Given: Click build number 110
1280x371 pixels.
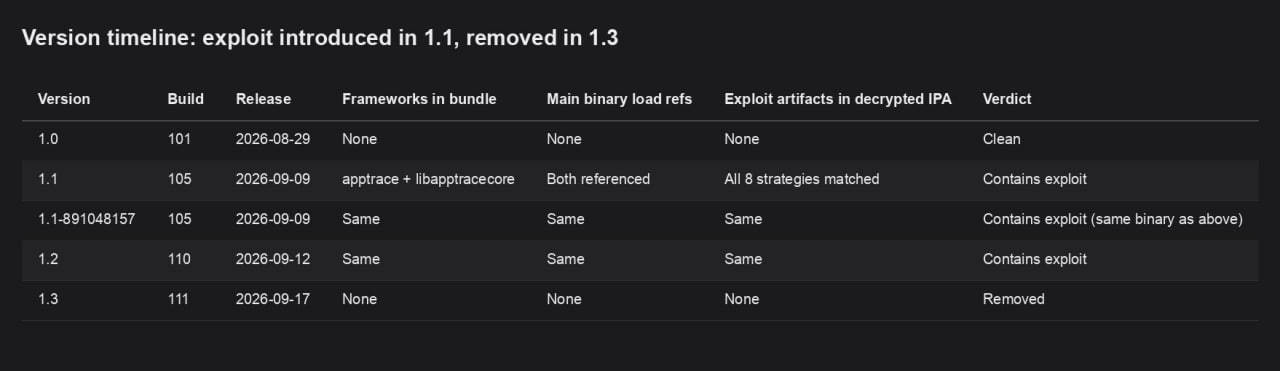Looking at the screenshot, I should tap(179, 259).
